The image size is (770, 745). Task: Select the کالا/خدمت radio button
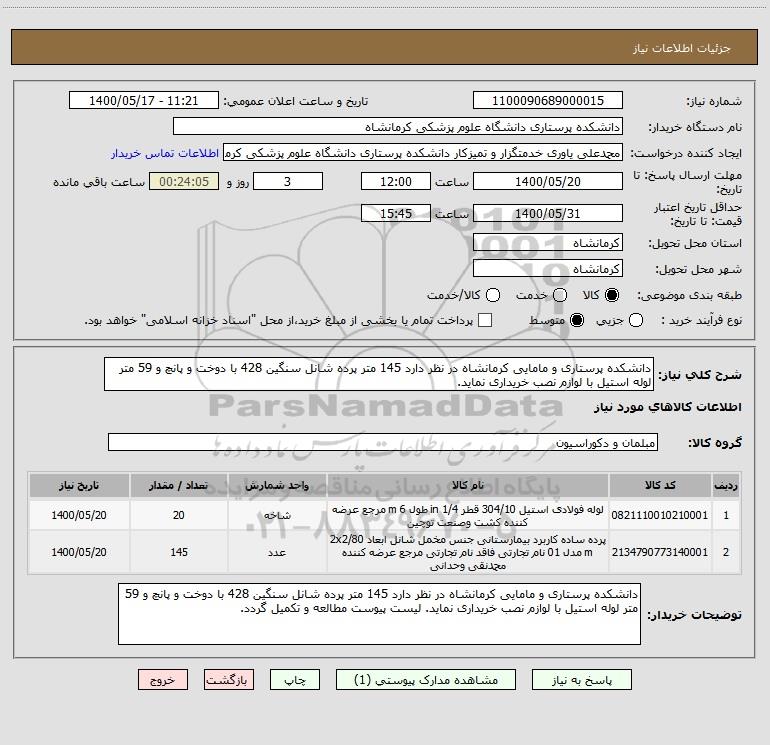pyautogui.click(x=493, y=295)
